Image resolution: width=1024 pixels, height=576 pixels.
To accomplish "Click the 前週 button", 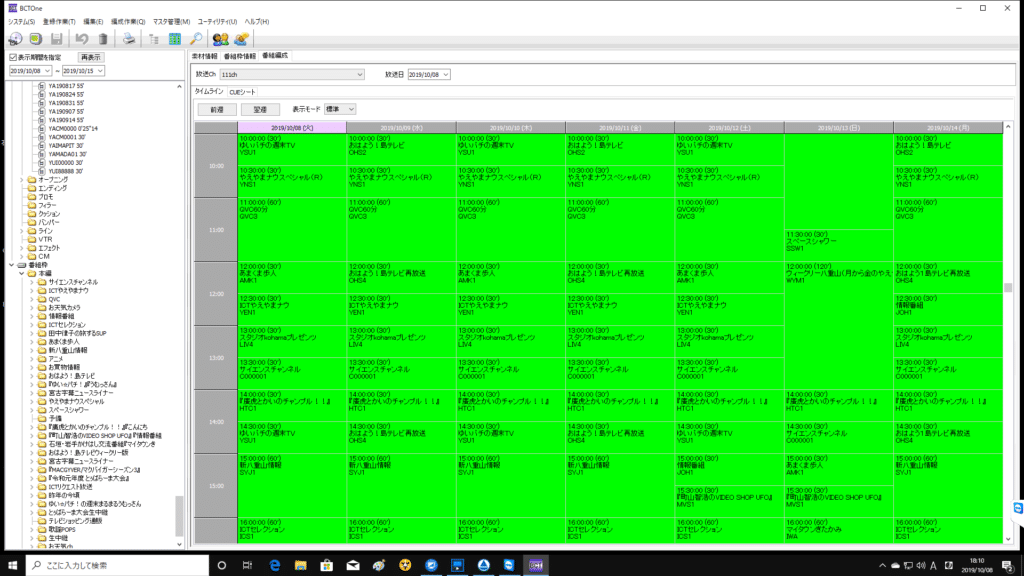I will point(217,110).
